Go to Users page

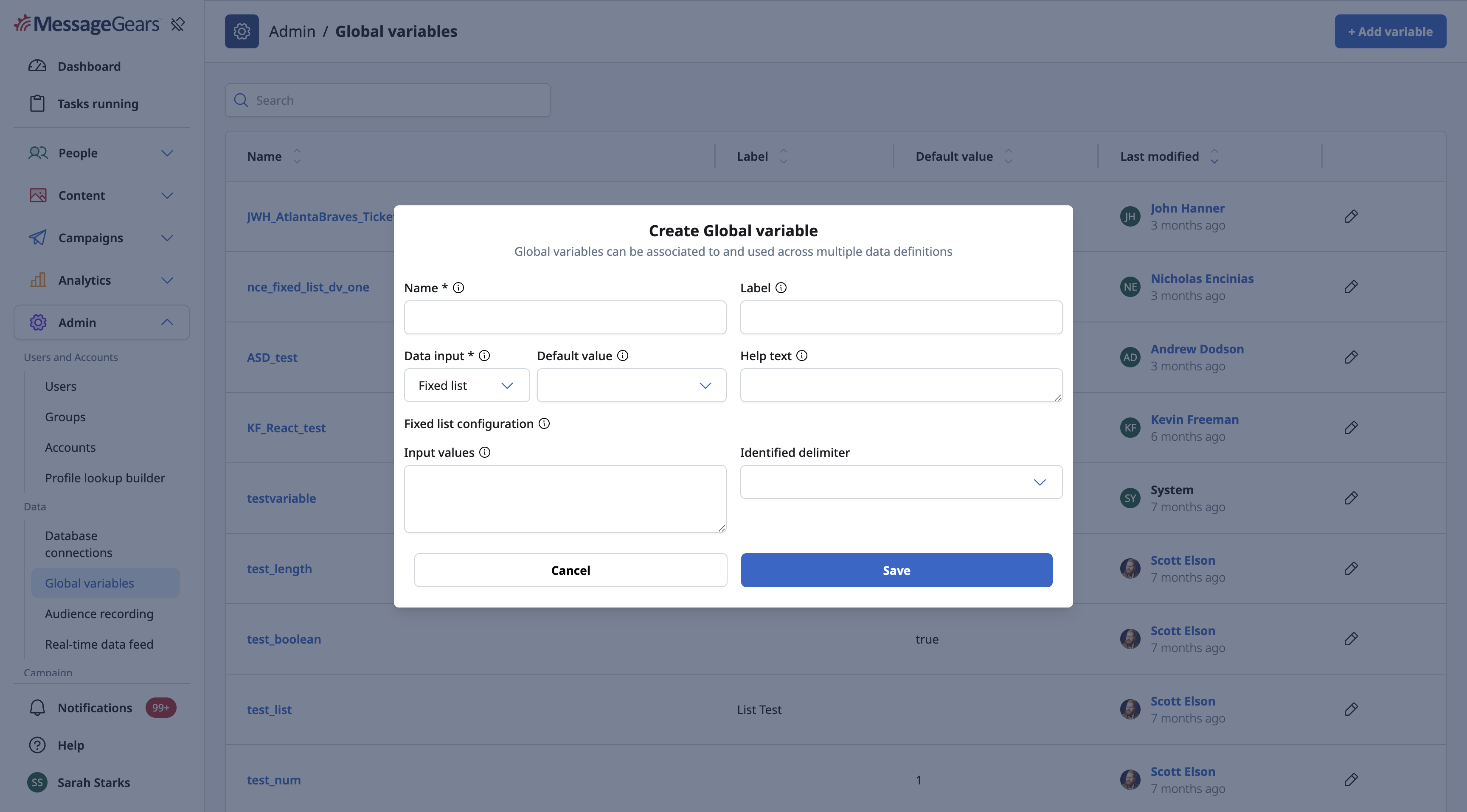(x=60, y=386)
